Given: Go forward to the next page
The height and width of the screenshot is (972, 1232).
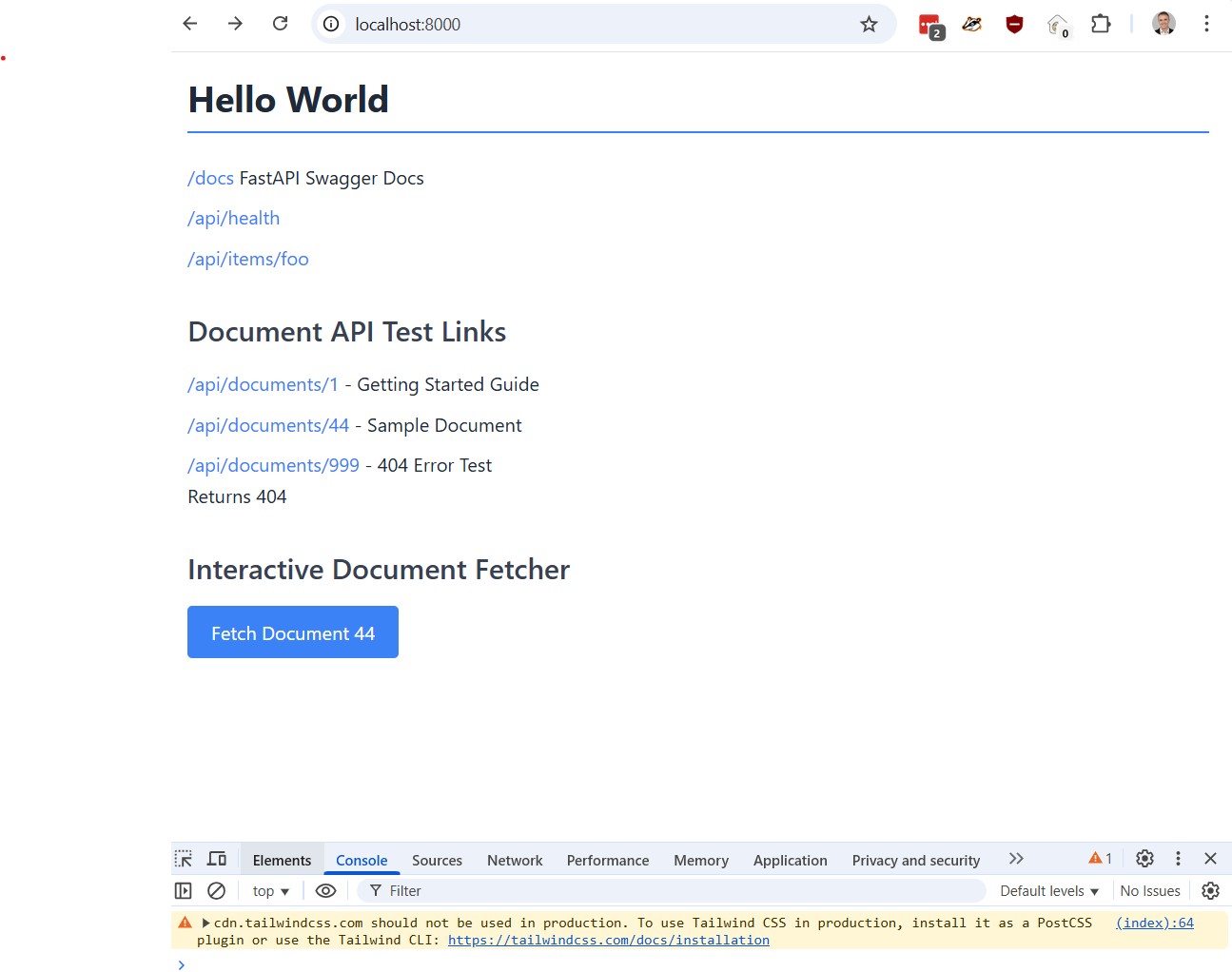Looking at the screenshot, I should click(x=235, y=24).
